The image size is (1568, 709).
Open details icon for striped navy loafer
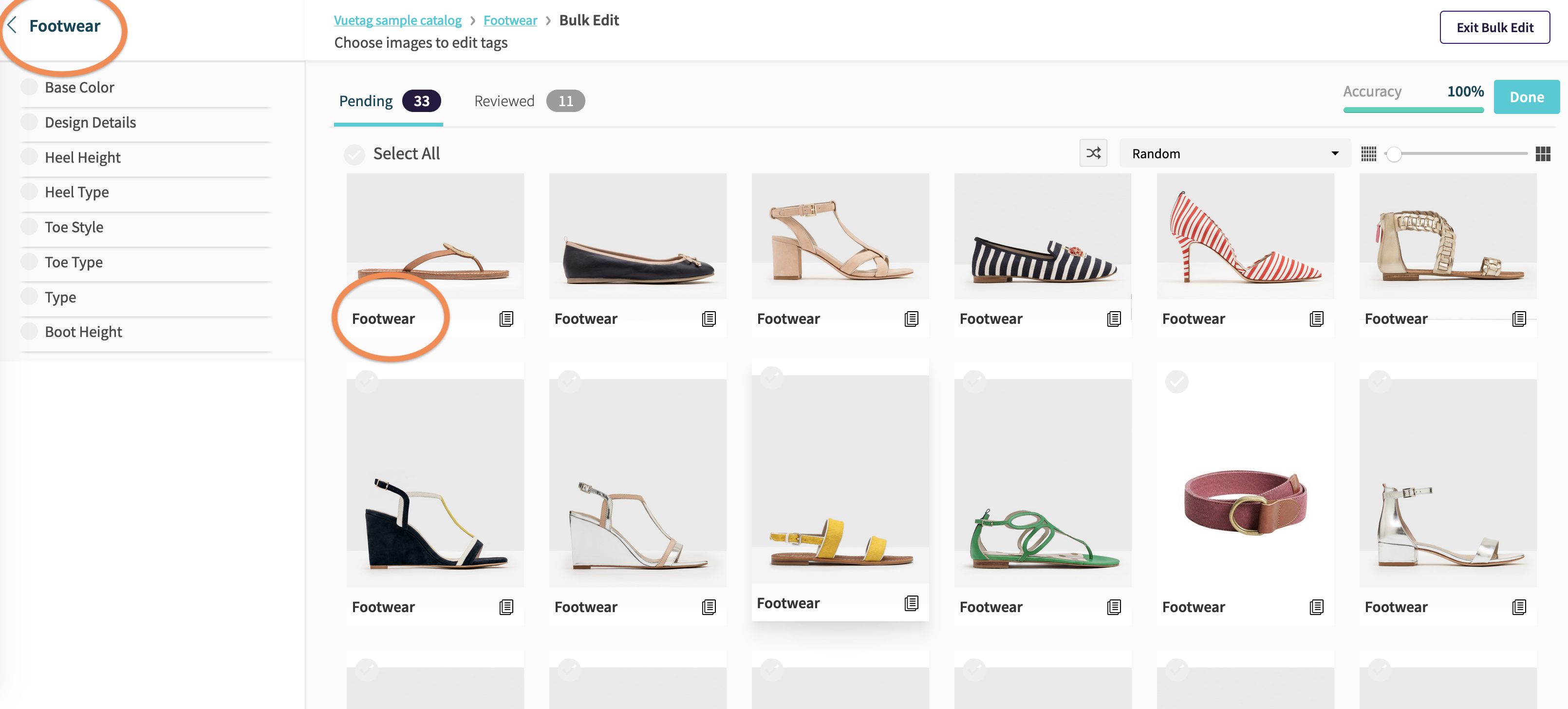point(1114,319)
